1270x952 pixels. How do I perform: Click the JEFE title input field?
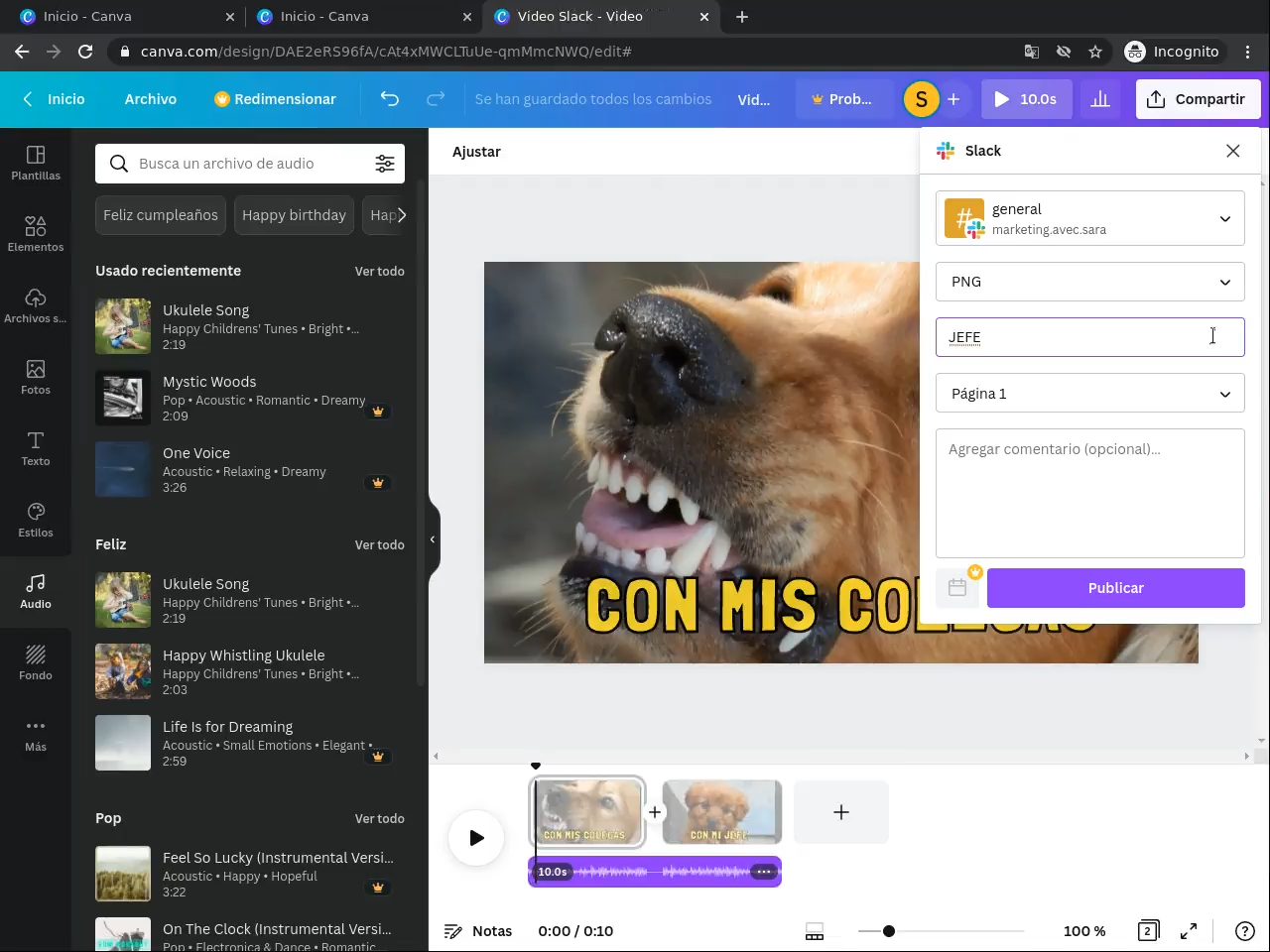click(x=1090, y=337)
